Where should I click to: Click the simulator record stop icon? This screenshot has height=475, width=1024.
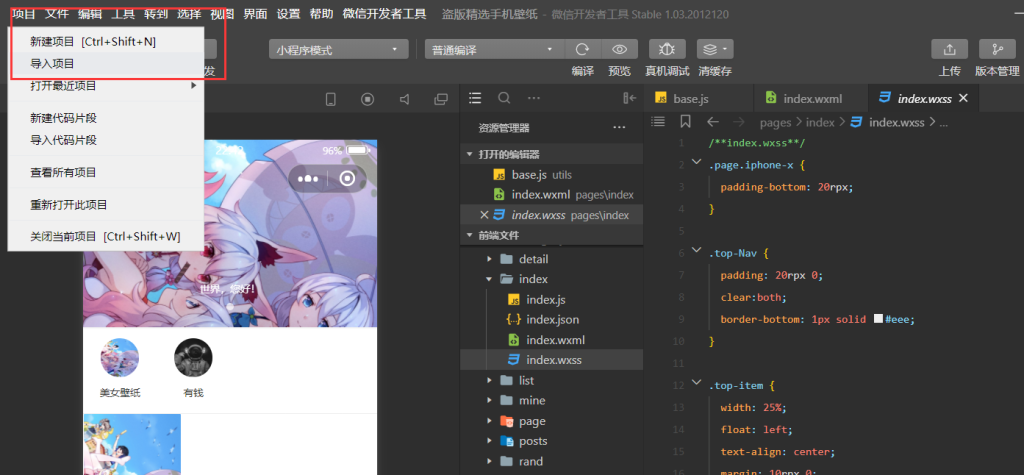(368, 99)
